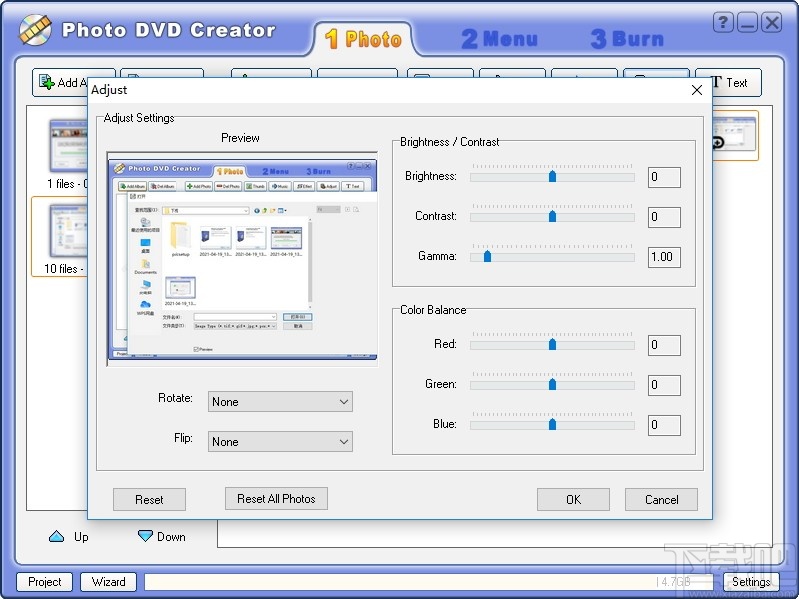Screen dimensions: 799x599
Task: Open Settings in the bottom bar
Action: tap(751, 582)
